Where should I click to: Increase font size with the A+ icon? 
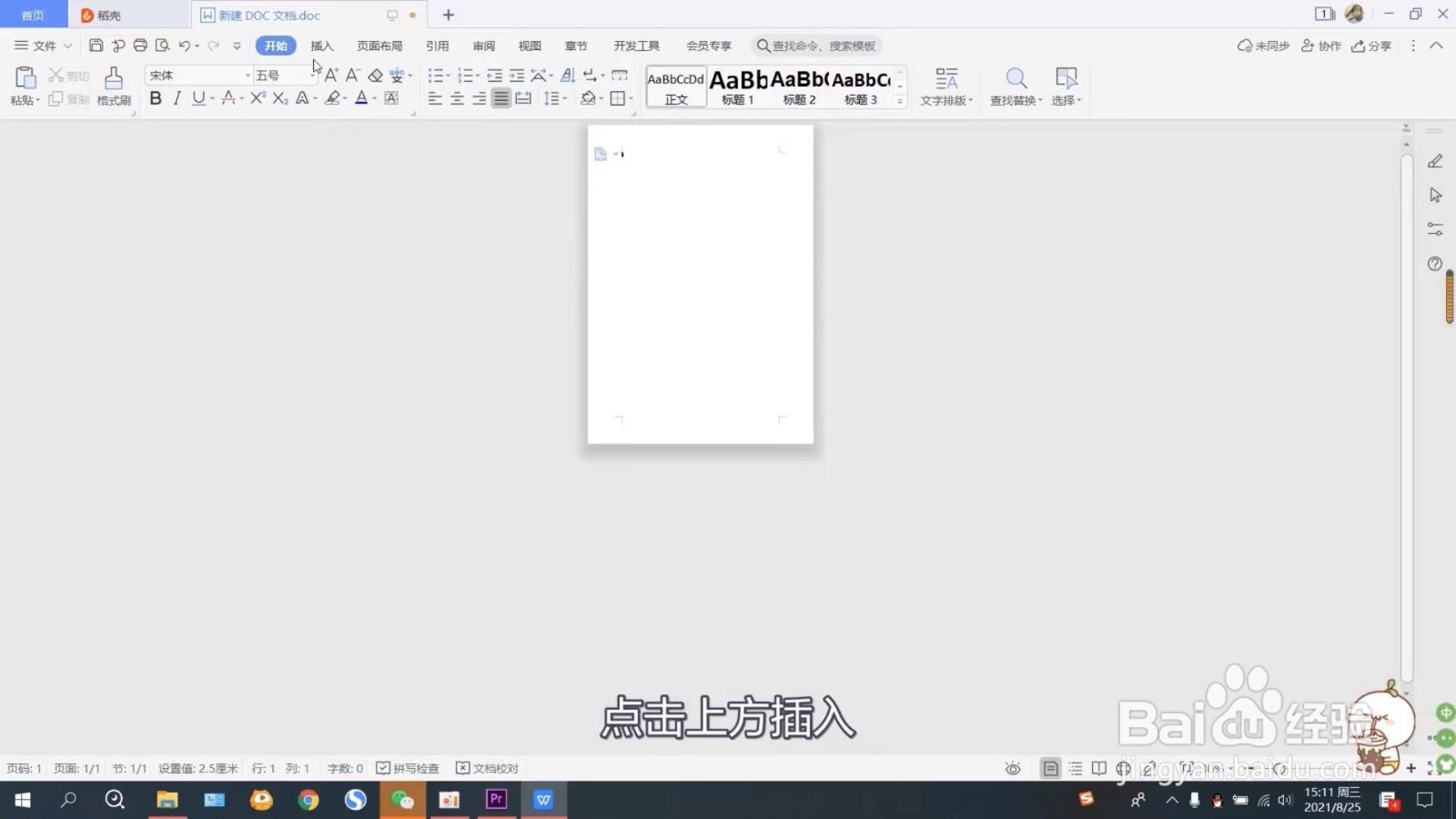pyautogui.click(x=331, y=76)
